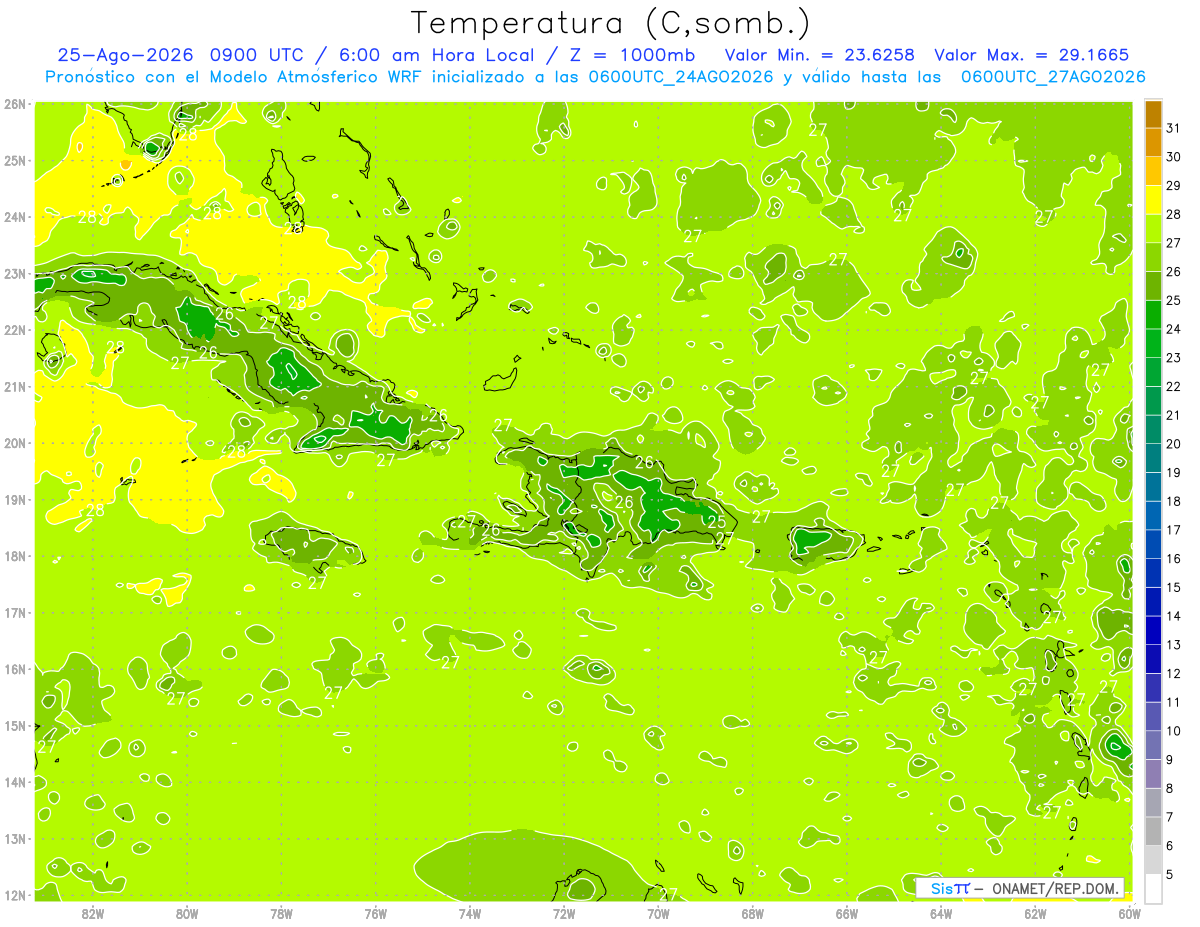Screen dimensions: 1200x927
Task: Click color scale label '31'
Action: tap(1174, 128)
